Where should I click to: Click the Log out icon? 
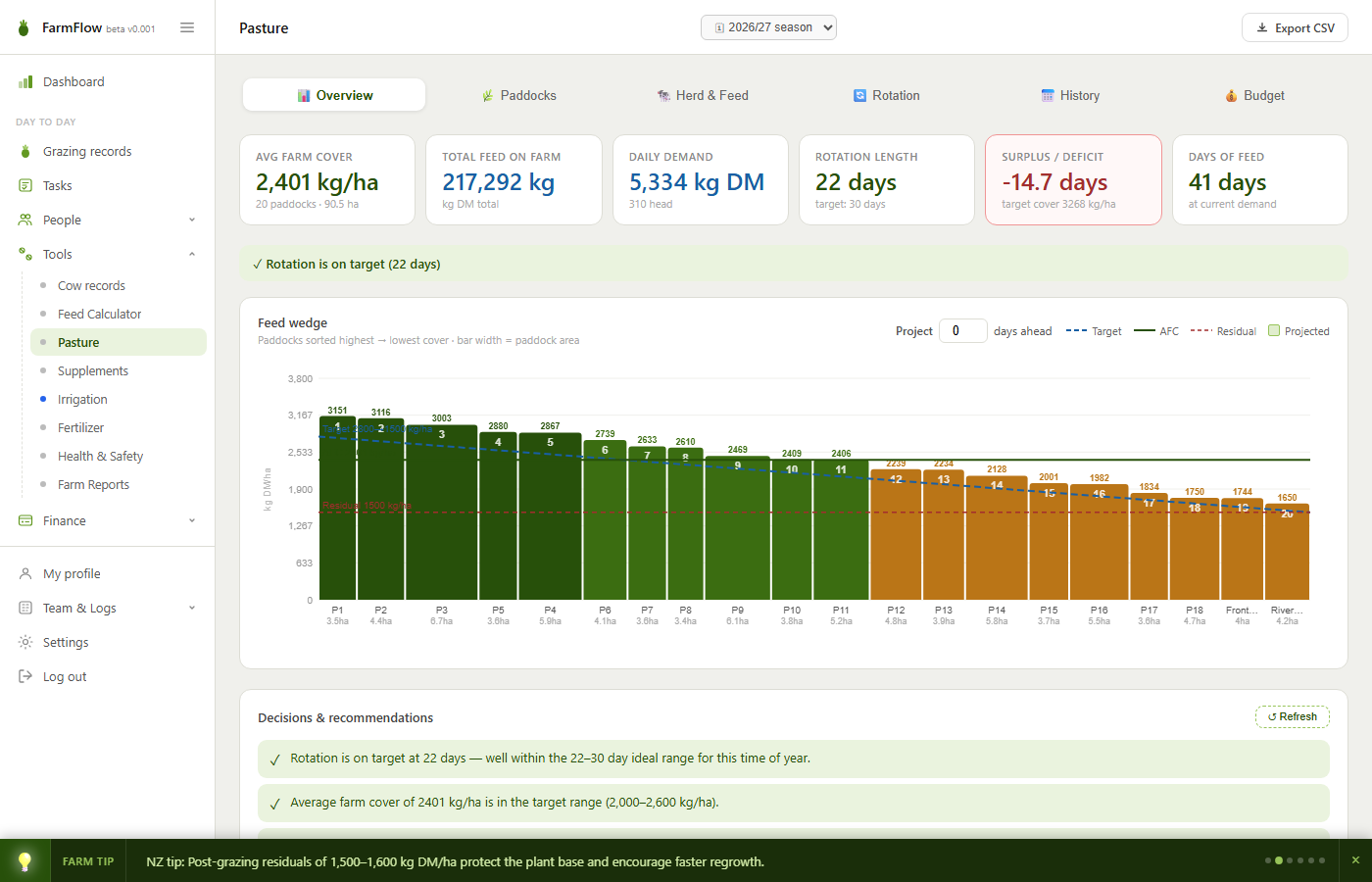tap(25, 676)
